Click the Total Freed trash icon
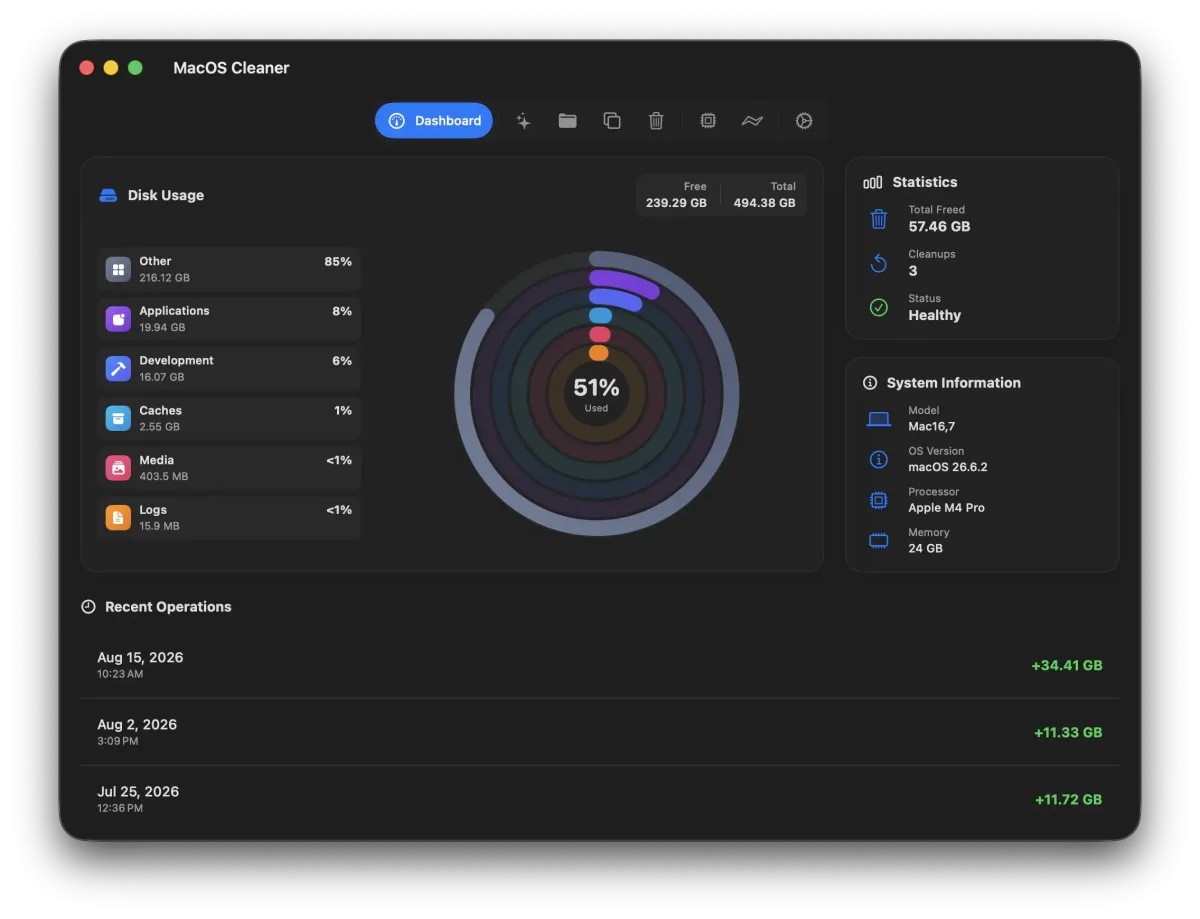 (x=879, y=219)
